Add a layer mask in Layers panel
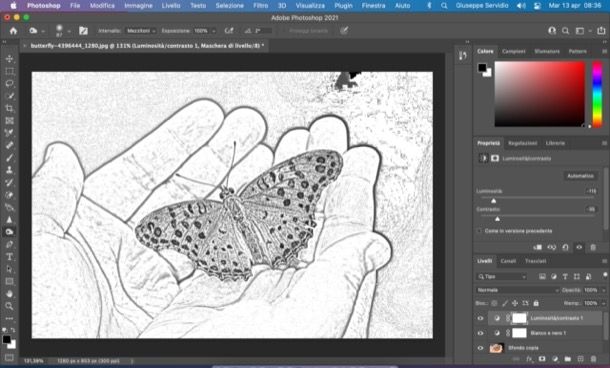Screen dimensions: 610x368 [542, 359]
